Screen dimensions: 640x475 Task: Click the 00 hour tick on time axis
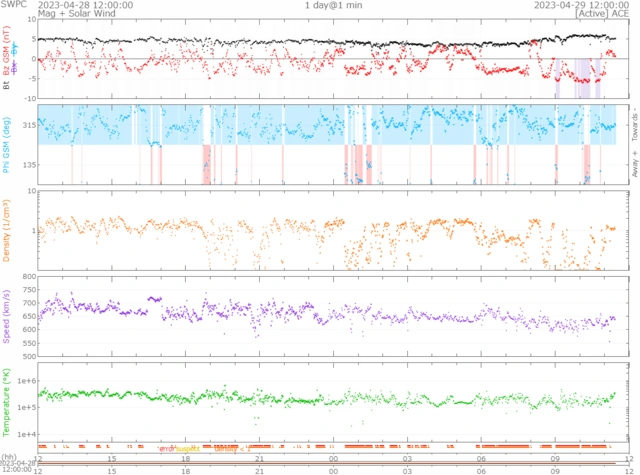[x=333, y=457]
